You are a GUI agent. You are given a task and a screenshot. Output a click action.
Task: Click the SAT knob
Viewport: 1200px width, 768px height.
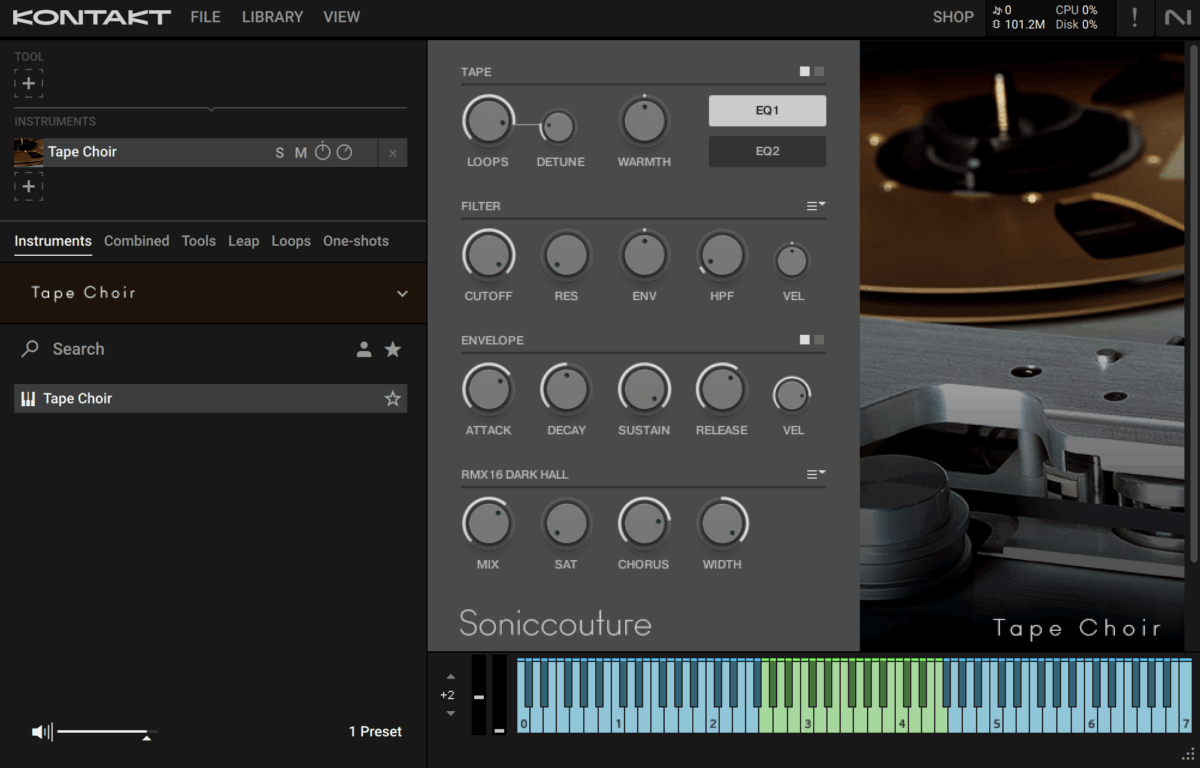pos(566,524)
